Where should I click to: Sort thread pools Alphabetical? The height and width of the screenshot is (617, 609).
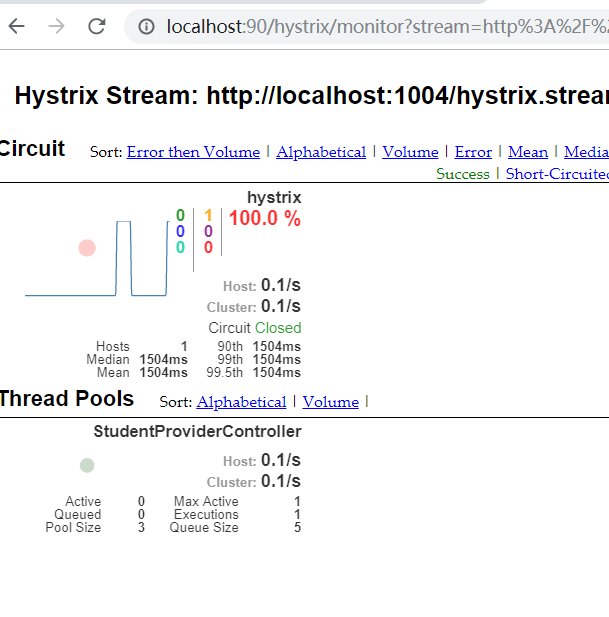(242, 402)
